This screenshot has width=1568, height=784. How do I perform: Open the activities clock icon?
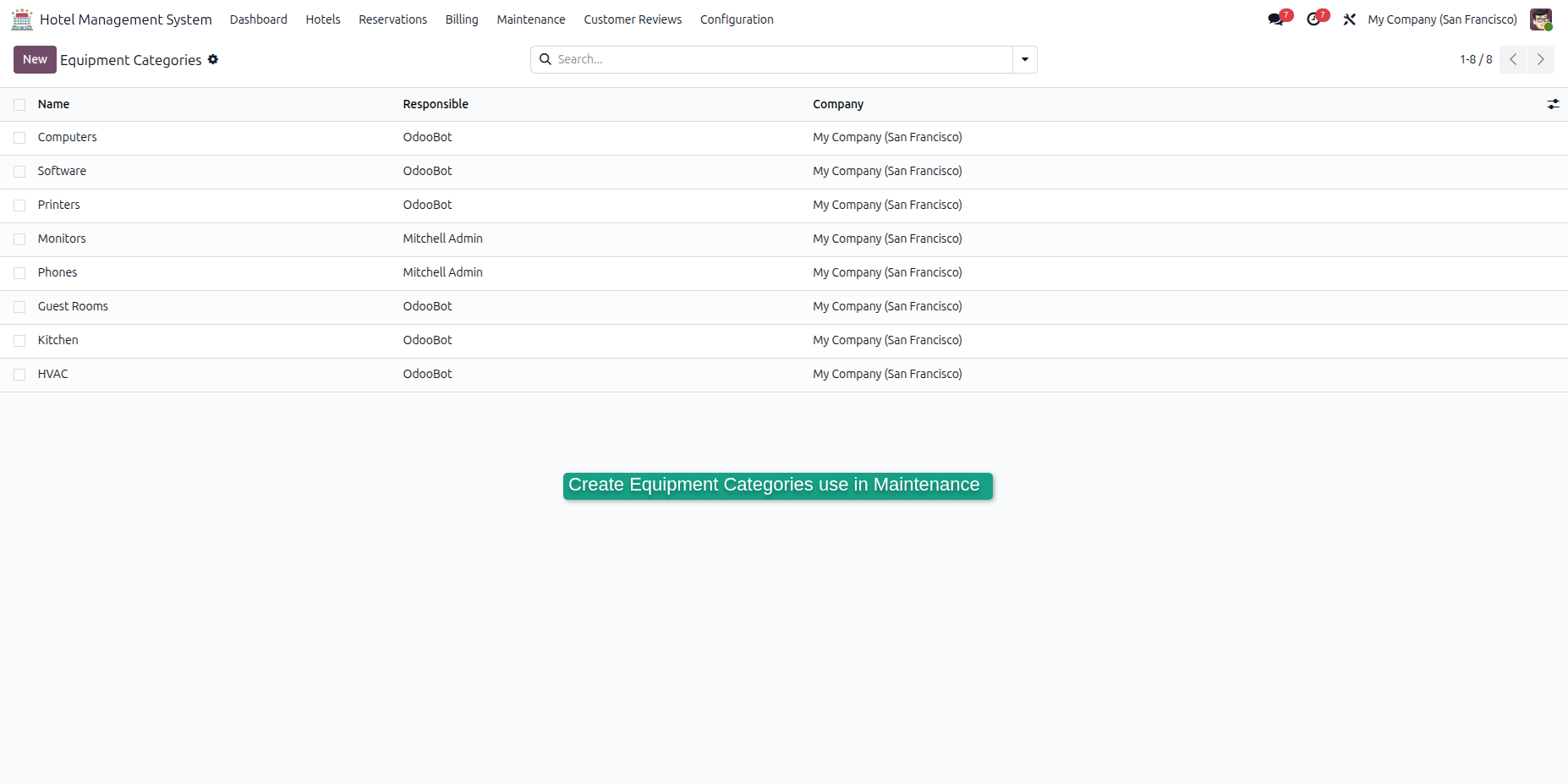click(1313, 19)
